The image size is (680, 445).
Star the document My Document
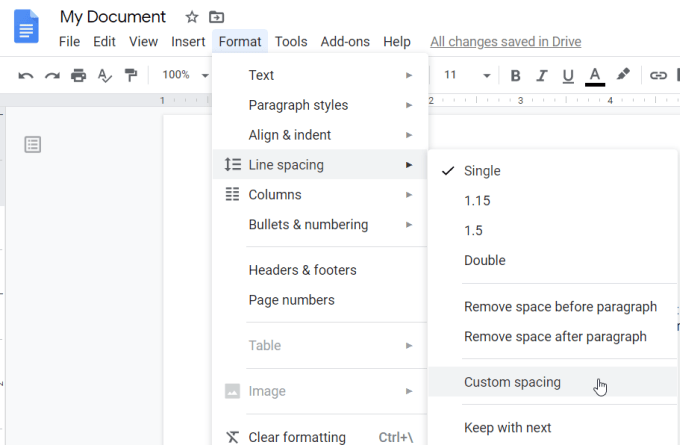pyautogui.click(x=192, y=17)
